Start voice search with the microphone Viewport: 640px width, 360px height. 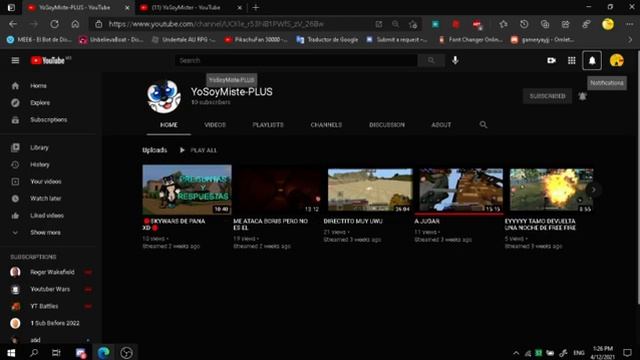click(x=455, y=60)
